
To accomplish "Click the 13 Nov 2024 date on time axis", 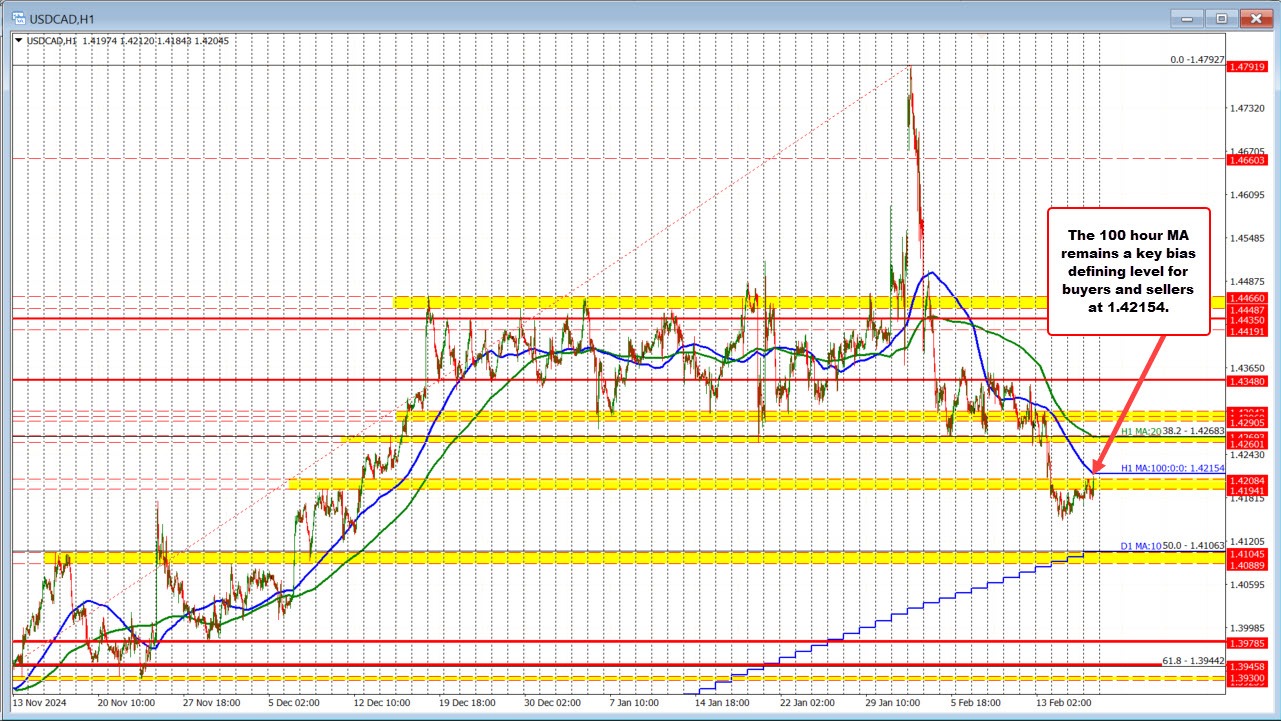I will pyautogui.click(x=39, y=703).
